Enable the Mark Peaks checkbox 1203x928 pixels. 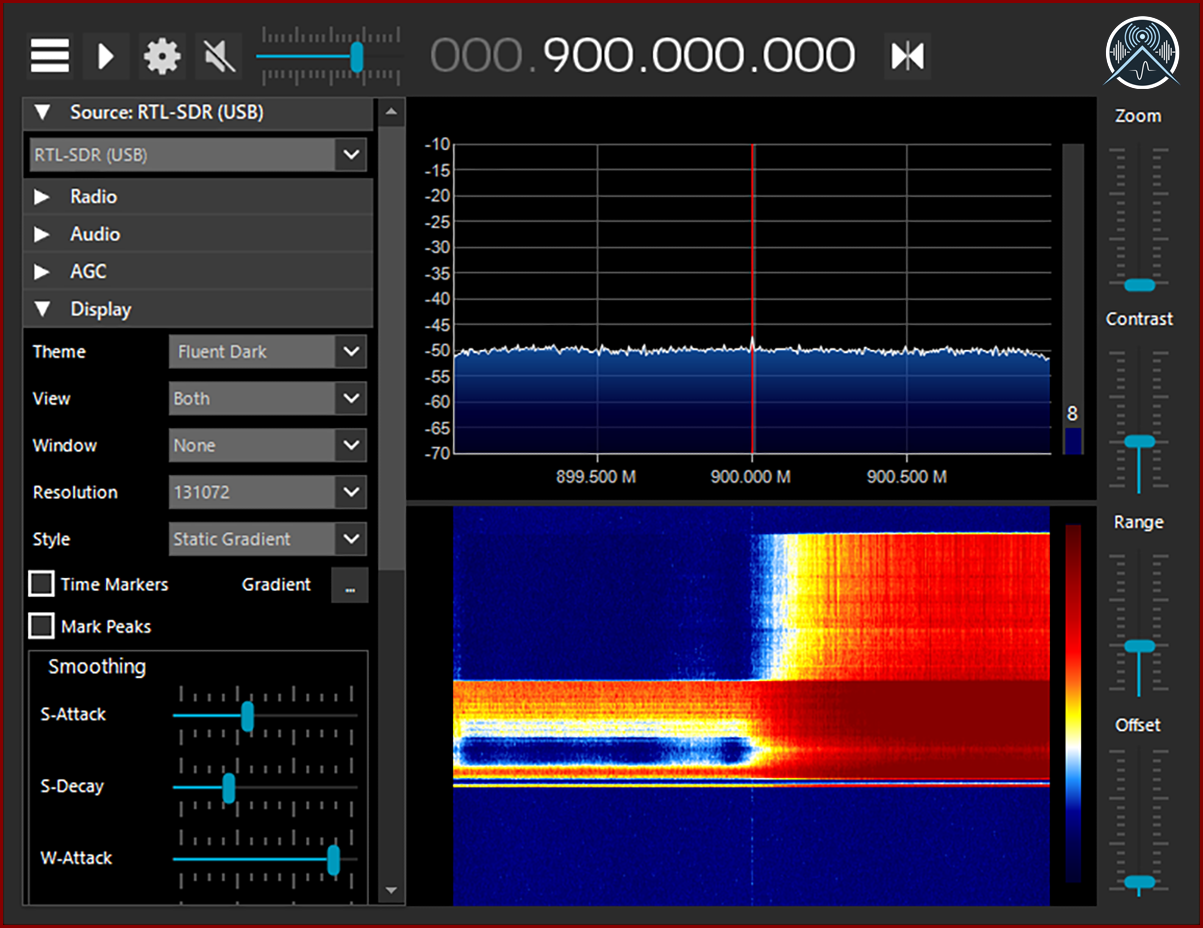pyautogui.click(x=42, y=626)
